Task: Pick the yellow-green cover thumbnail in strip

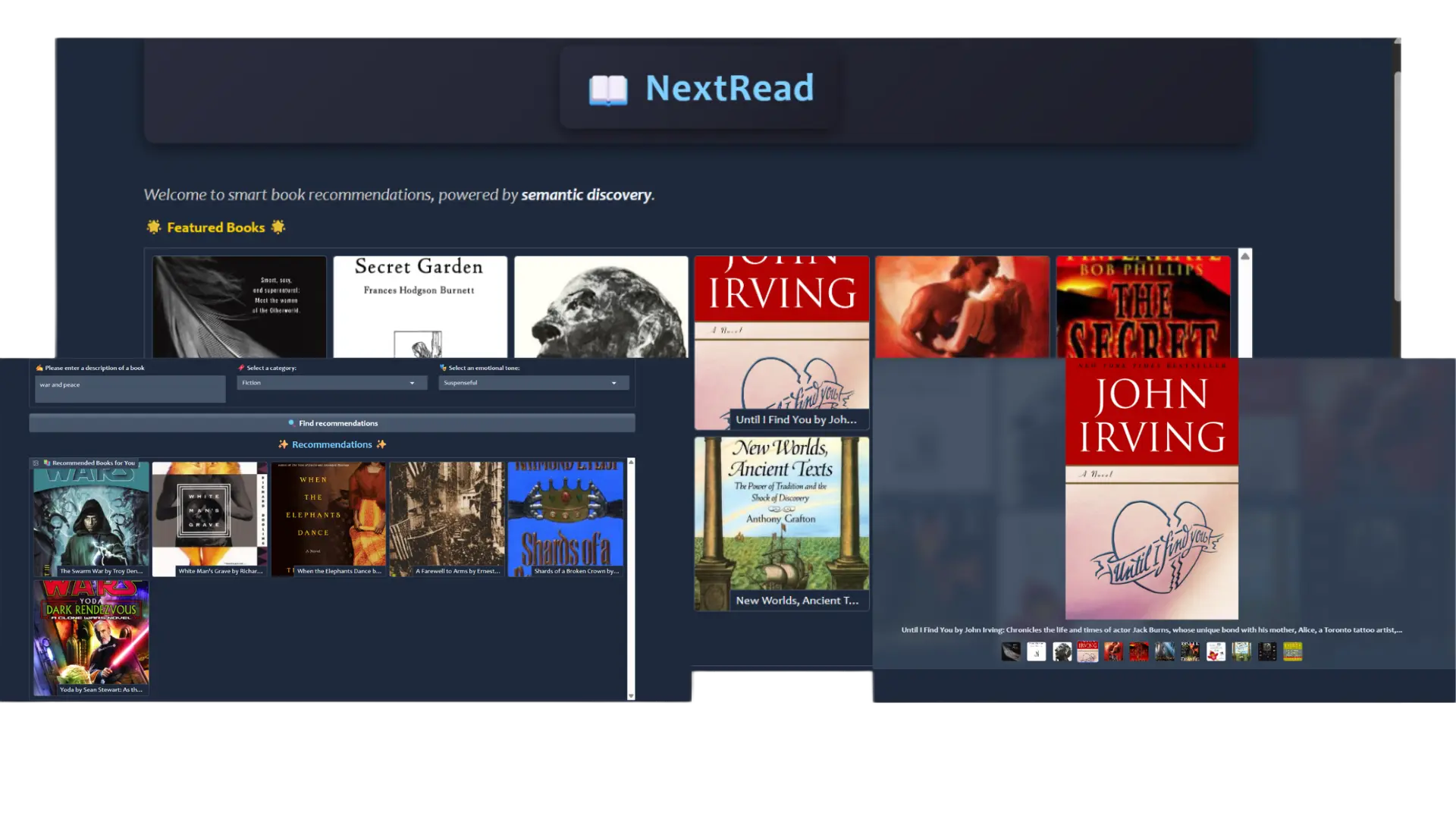Action: tap(1293, 651)
